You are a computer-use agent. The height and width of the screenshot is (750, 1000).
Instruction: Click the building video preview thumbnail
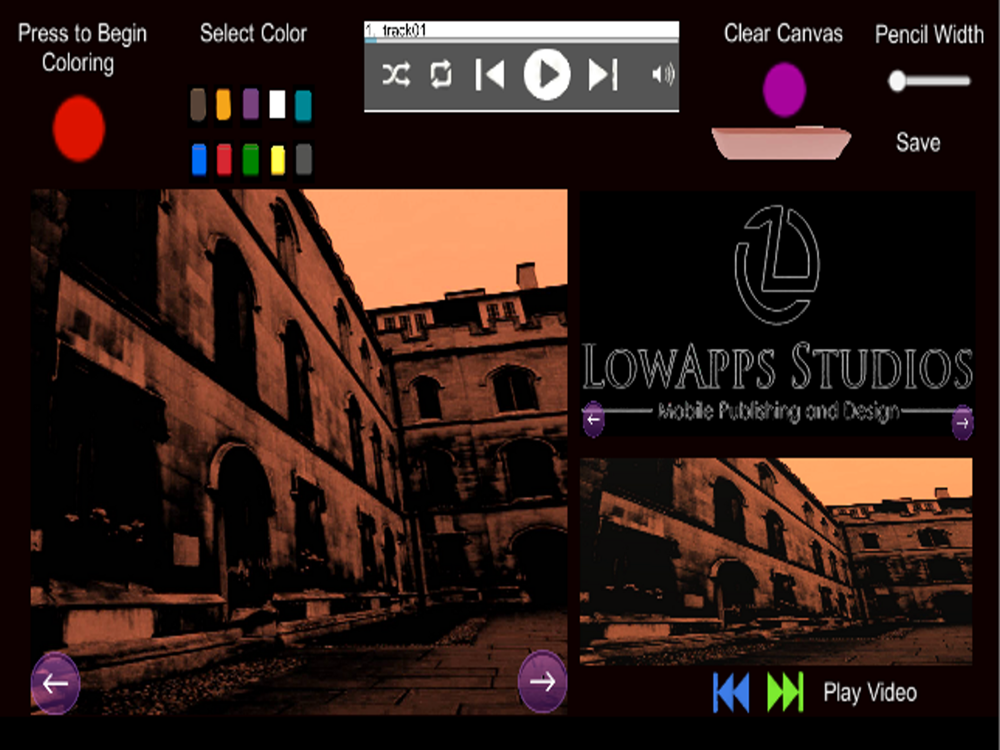click(776, 561)
